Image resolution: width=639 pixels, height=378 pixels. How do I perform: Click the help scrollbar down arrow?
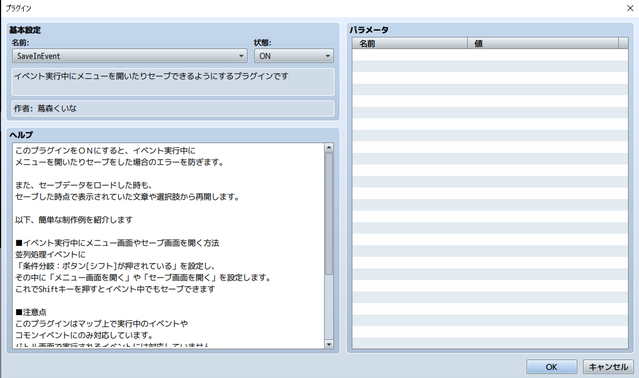(329, 344)
